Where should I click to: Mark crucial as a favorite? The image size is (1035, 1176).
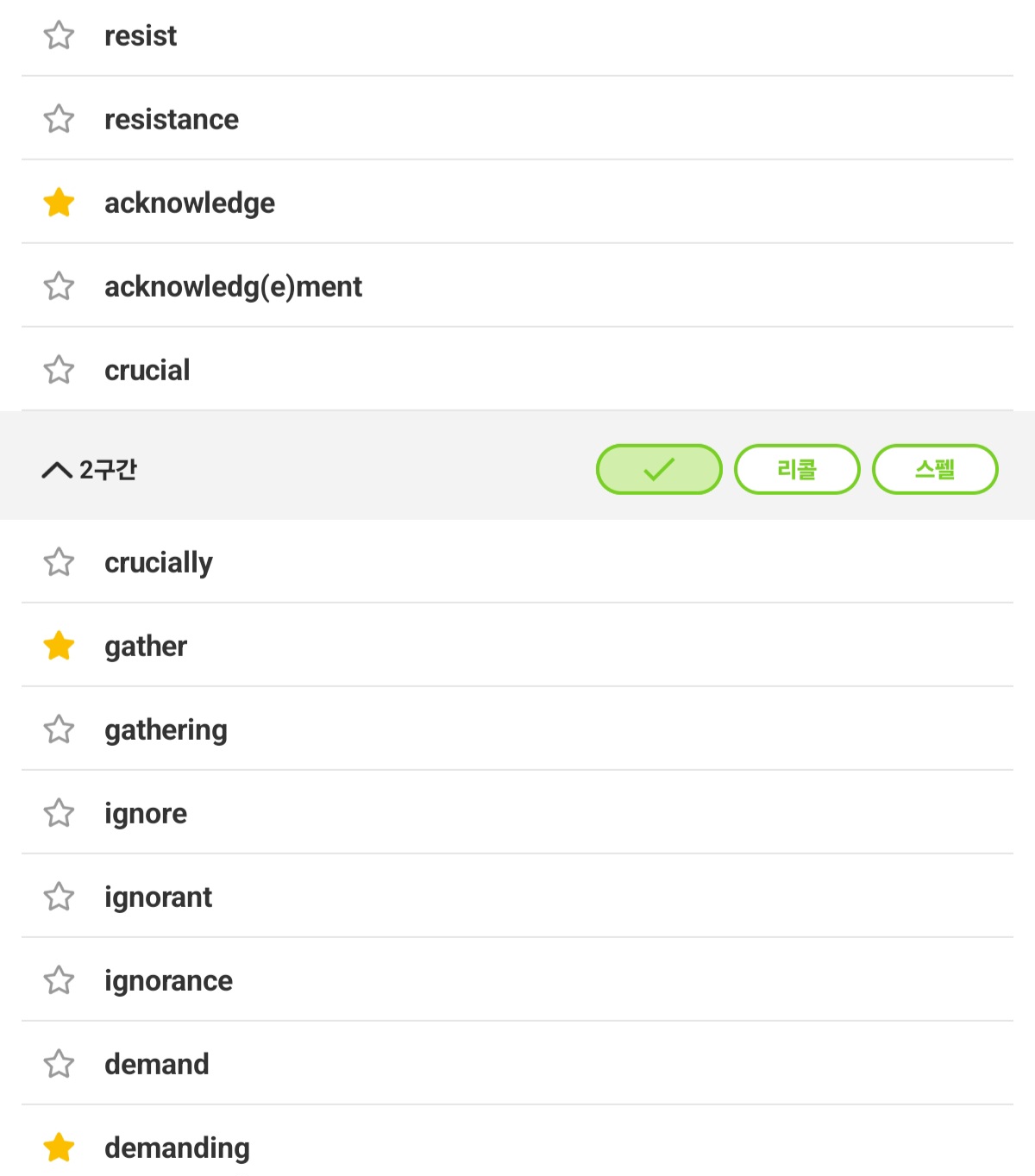coord(59,370)
